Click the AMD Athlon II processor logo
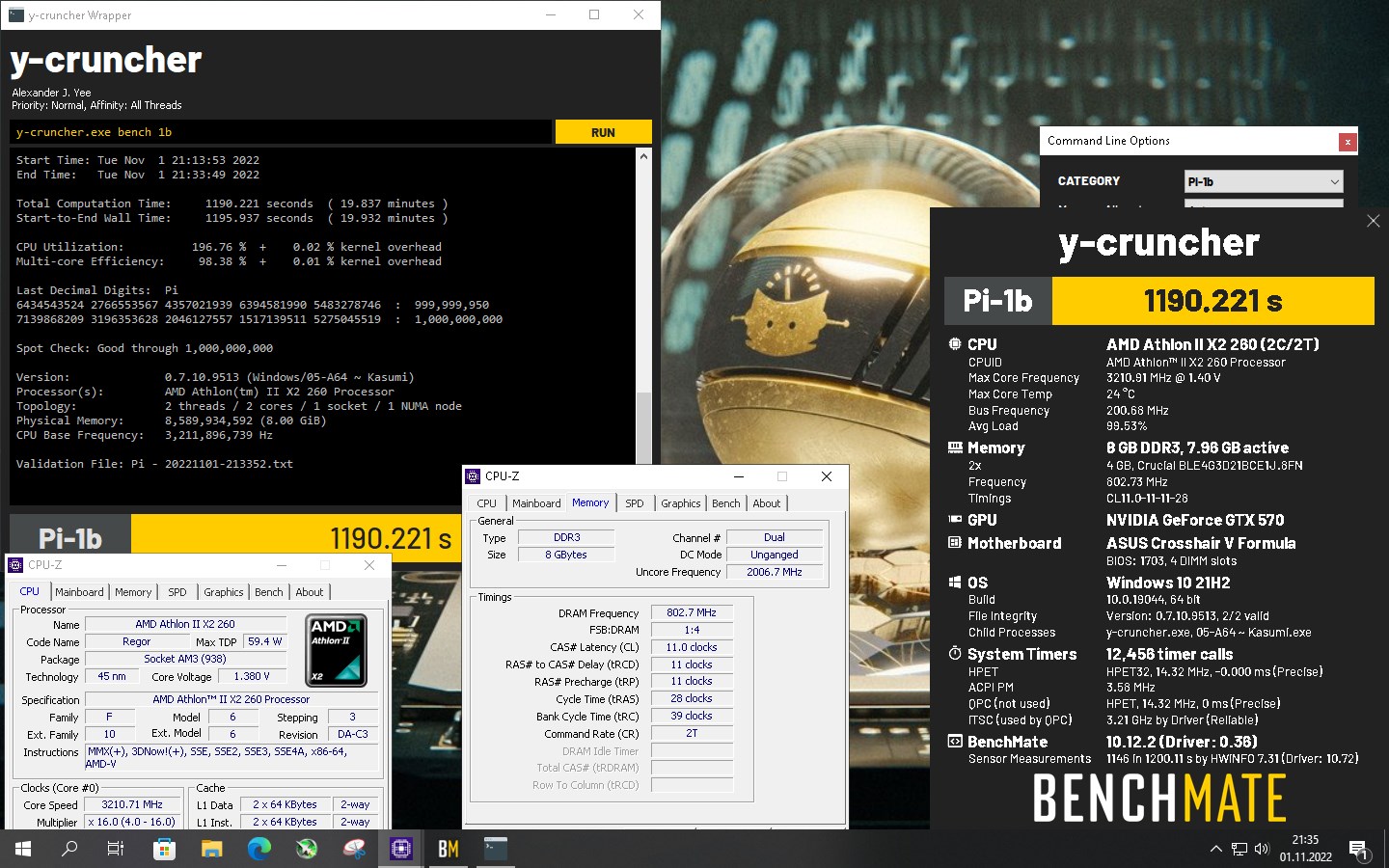This screenshot has width=1389, height=868. [x=337, y=651]
